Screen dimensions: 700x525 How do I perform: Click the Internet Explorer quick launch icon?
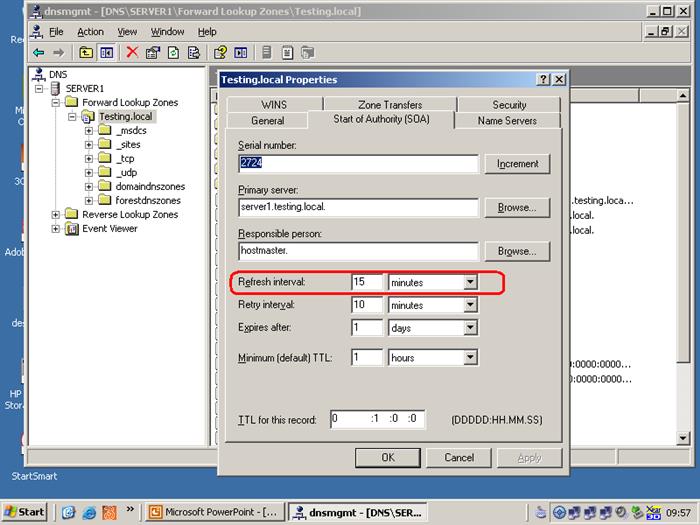pyautogui.click(x=89, y=512)
